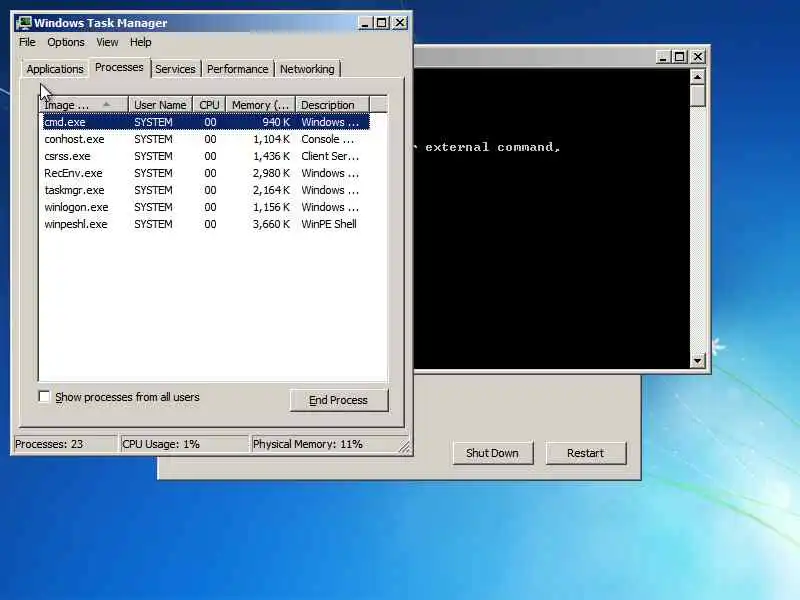Select the csrss.exe process
Viewport: 800px width, 600px height.
point(206,156)
